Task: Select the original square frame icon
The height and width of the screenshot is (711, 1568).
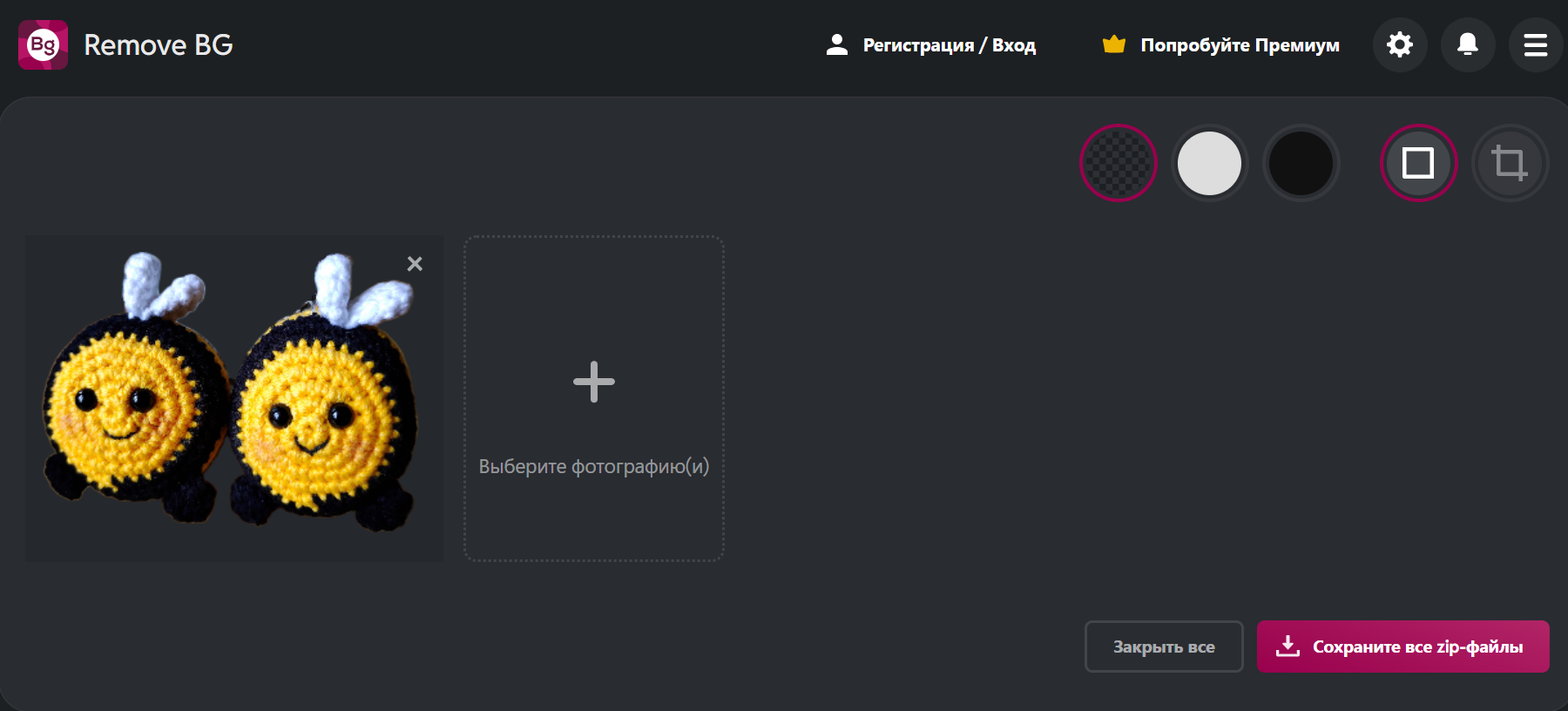Action: (1418, 163)
